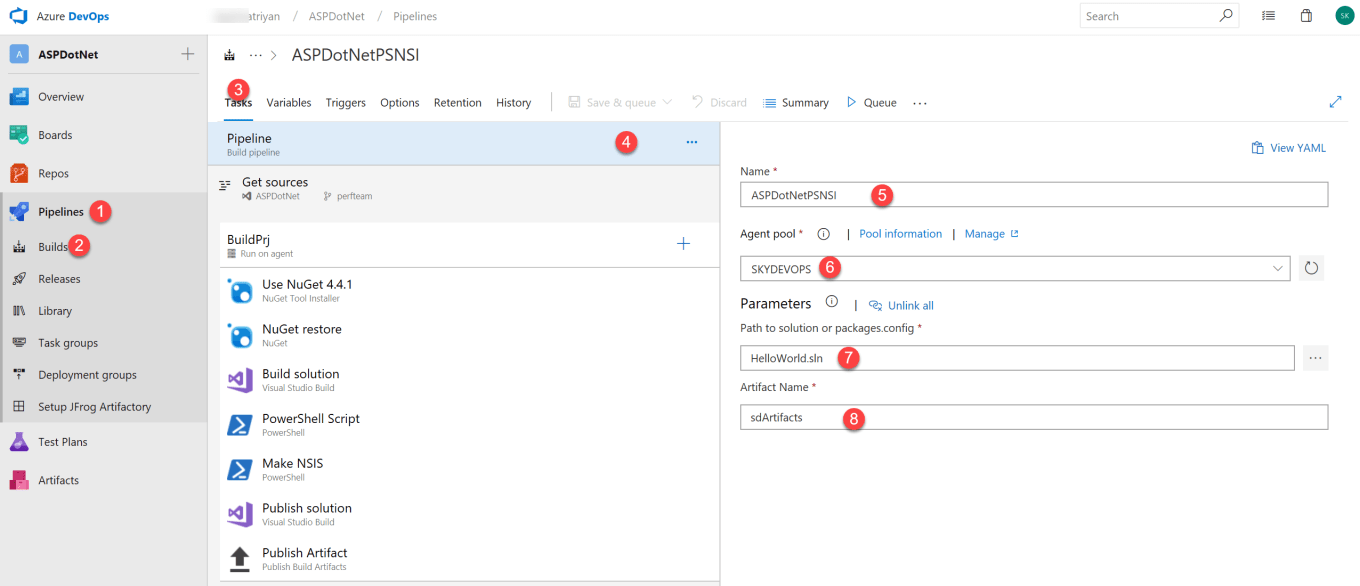This screenshot has width=1360, height=586.
Task: Open Releases in the sidebar
Action: [x=59, y=279]
